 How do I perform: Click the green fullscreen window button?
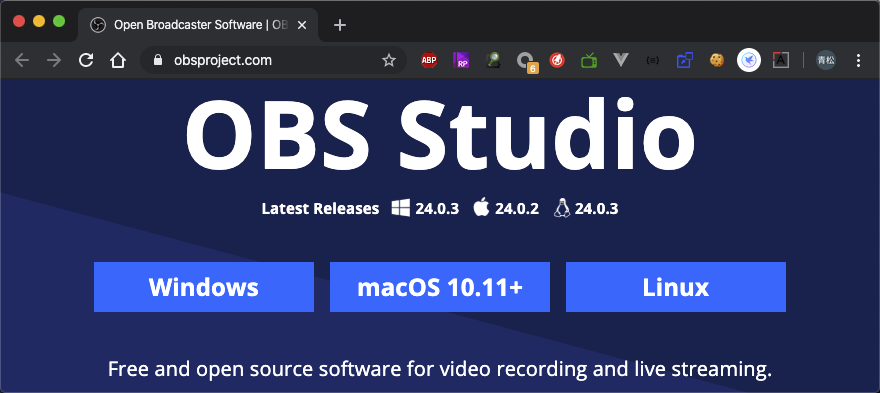click(59, 21)
